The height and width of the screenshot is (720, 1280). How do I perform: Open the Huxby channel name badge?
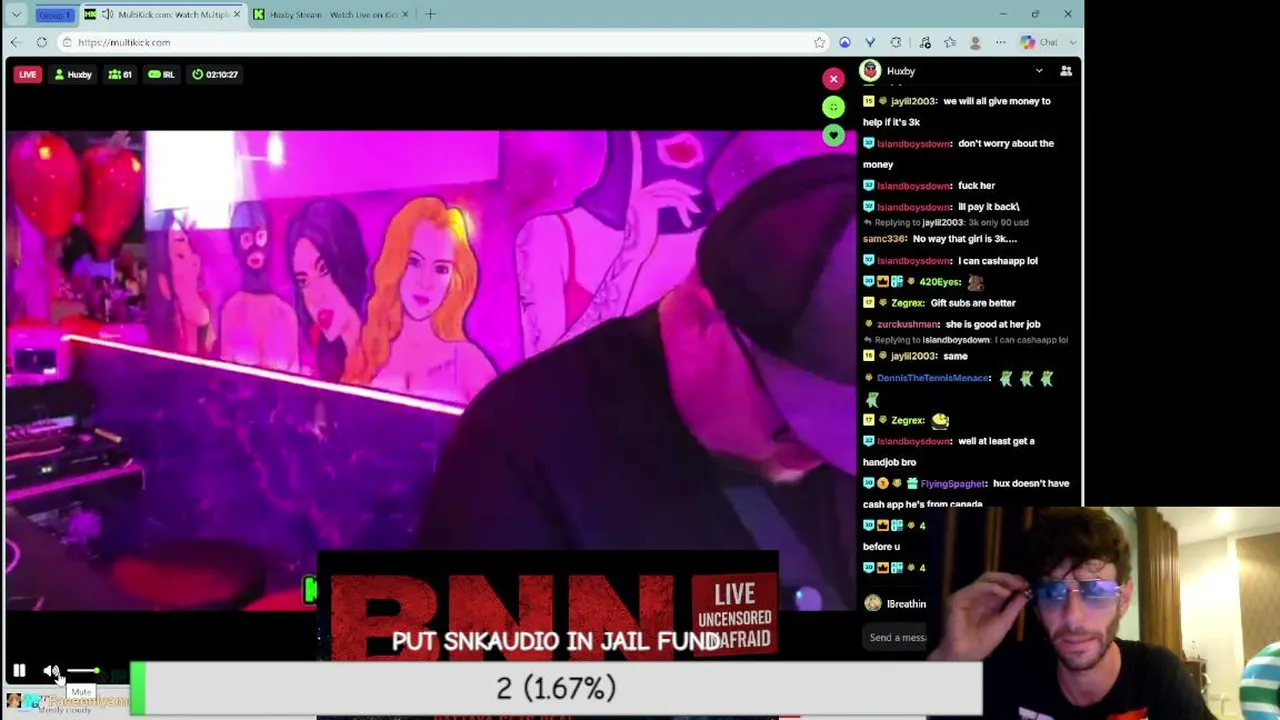pos(73,74)
